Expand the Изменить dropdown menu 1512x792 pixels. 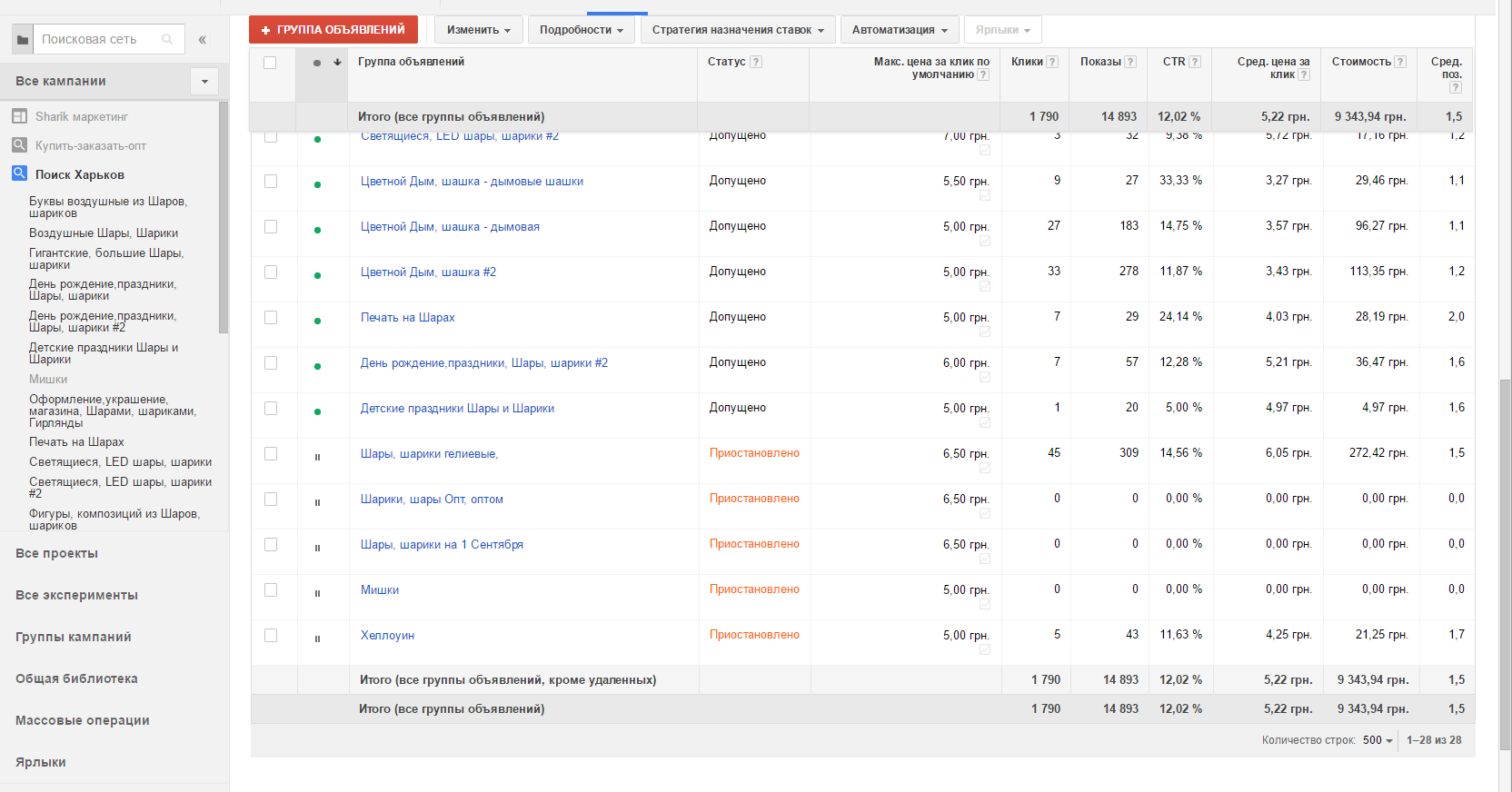[478, 30]
